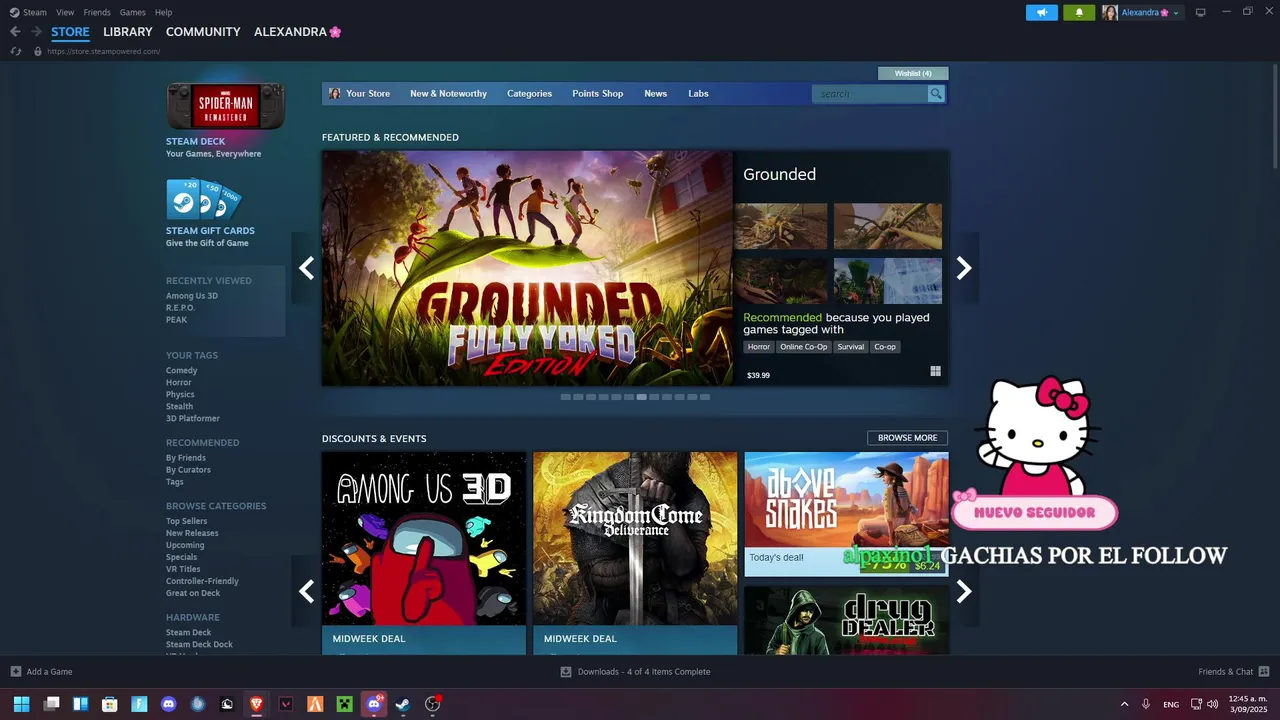1280x720 pixels.
Task: Open the Steam Gift Cards image
Action: [x=203, y=199]
